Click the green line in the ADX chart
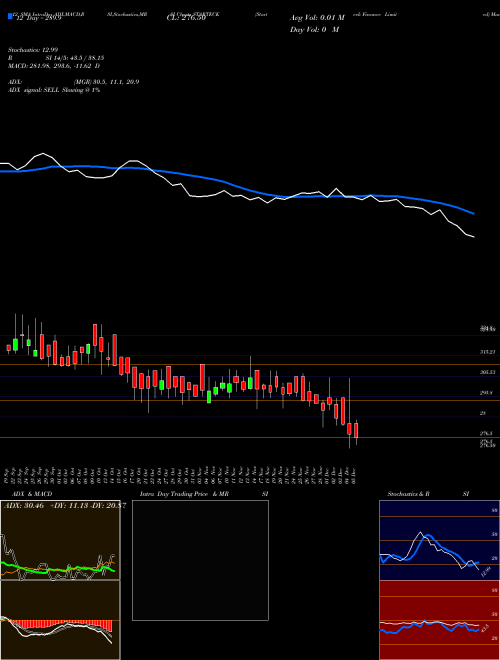 [59, 568]
